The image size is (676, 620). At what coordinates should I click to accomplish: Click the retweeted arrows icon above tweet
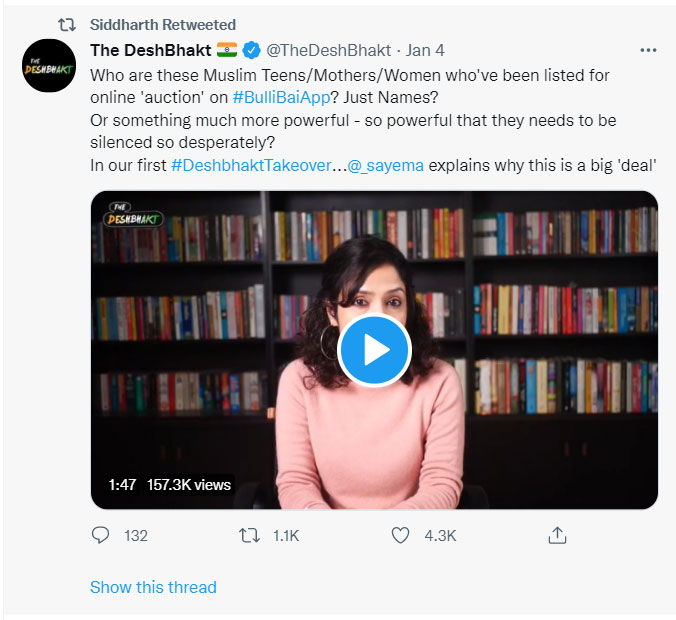[x=66, y=24]
